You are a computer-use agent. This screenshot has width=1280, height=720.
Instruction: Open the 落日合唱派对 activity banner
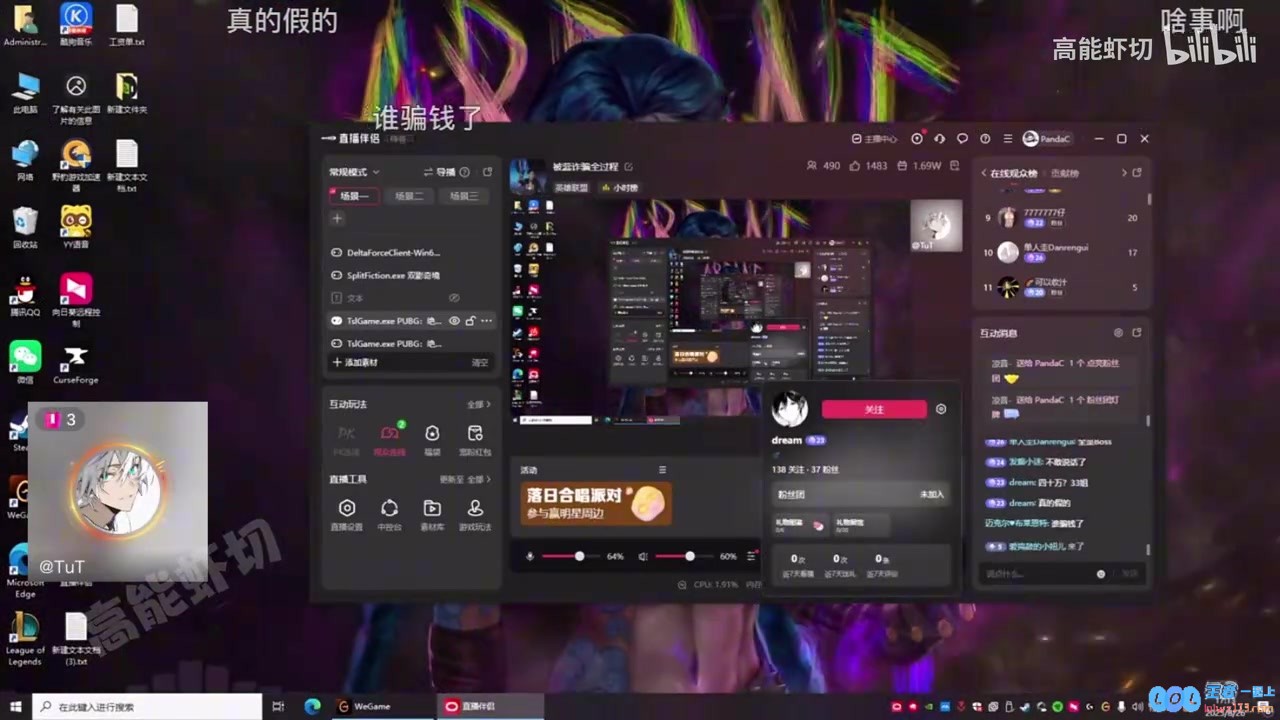(x=596, y=503)
